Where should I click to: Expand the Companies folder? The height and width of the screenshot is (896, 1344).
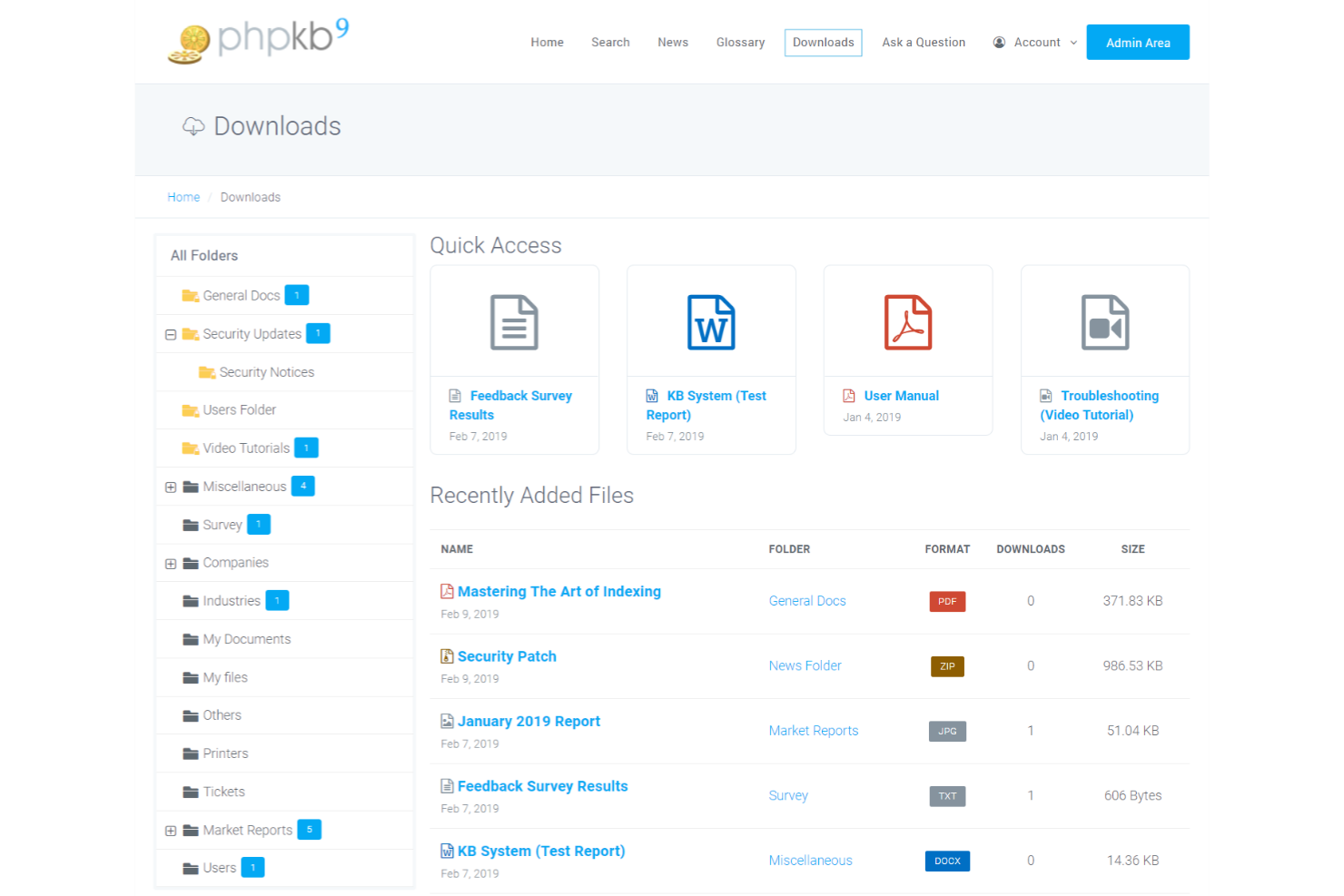pos(171,564)
